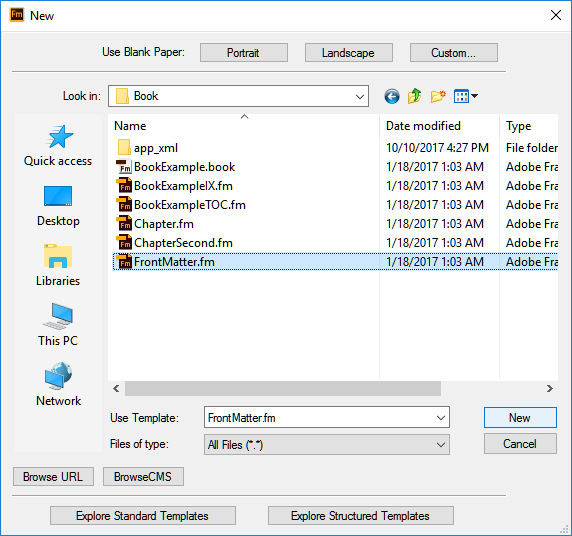The image size is (572, 536).
Task: Open Explore Standard Templates
Action: (x=143, y=516)
